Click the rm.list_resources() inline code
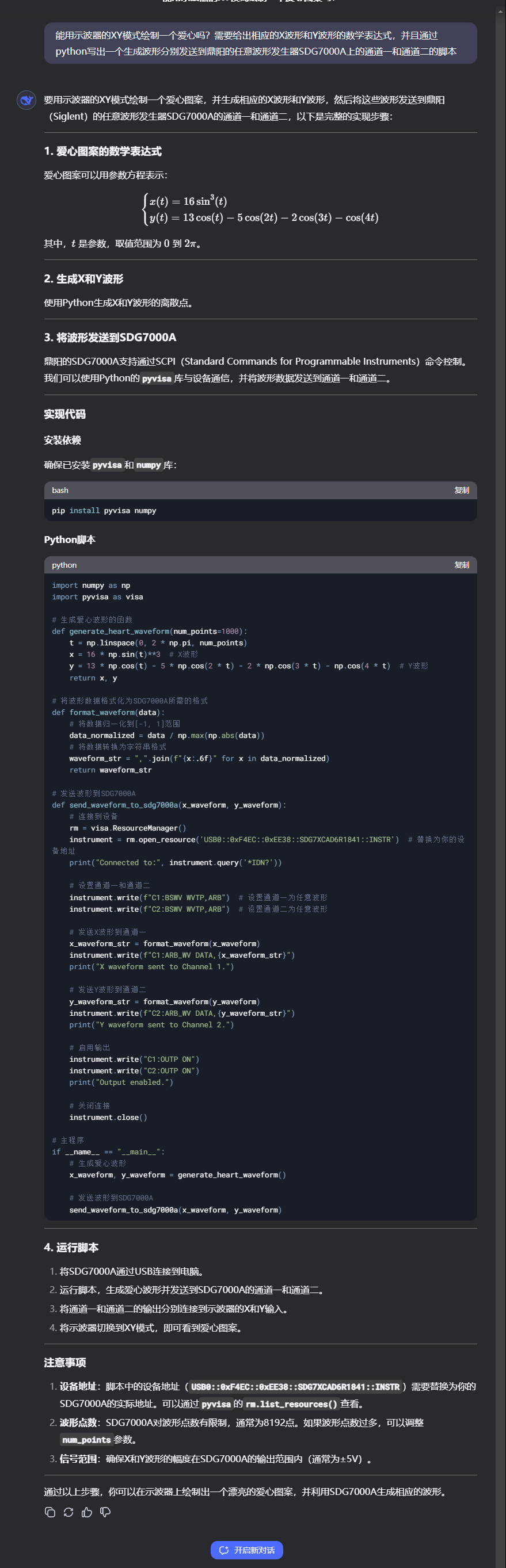Screen dimensions: 506x1568 tap(291, 1403)
